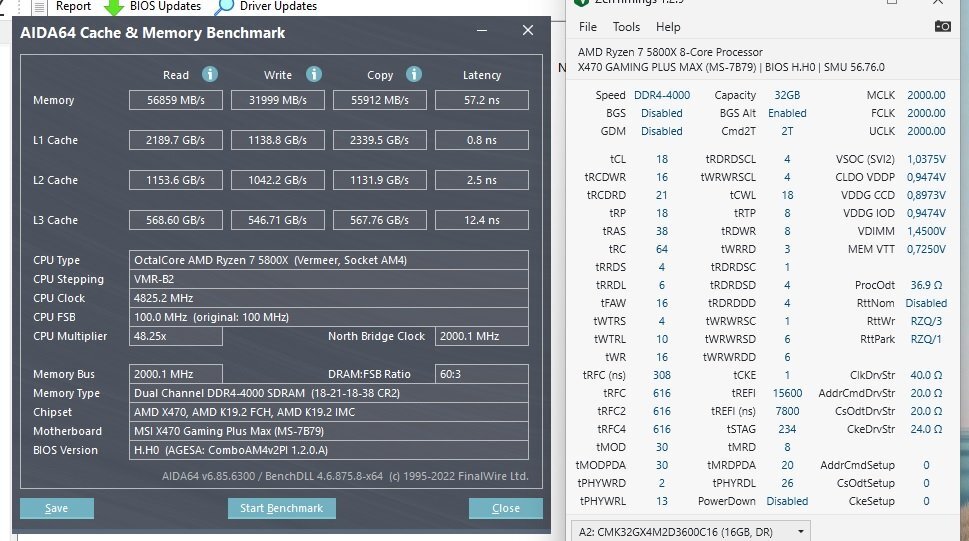Minimize the AIDA64 benchmark window
Image resolution: width=969 pixels, height=541 pixels.
(x=482, y=30)
